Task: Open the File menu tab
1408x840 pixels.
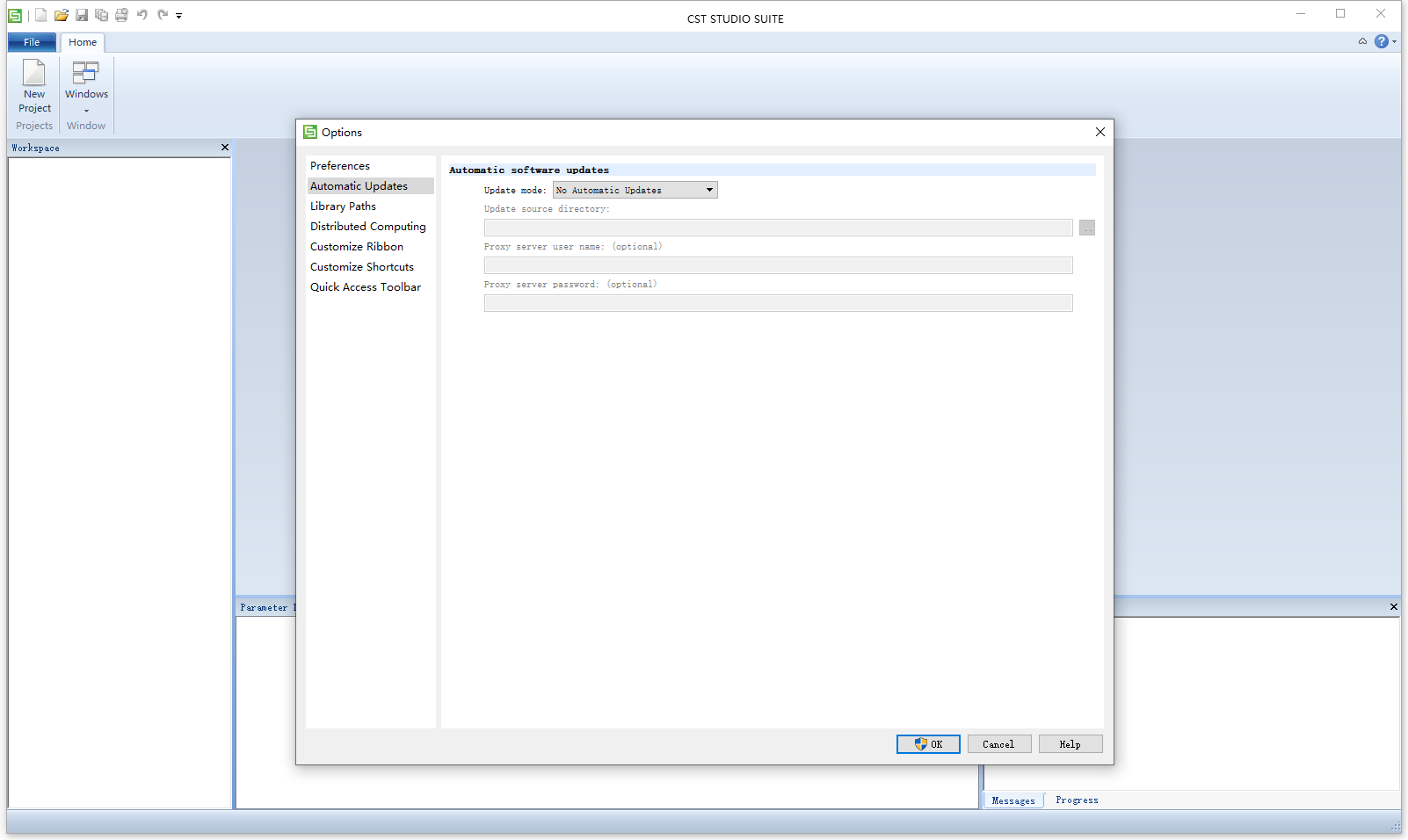Action: 32,42
